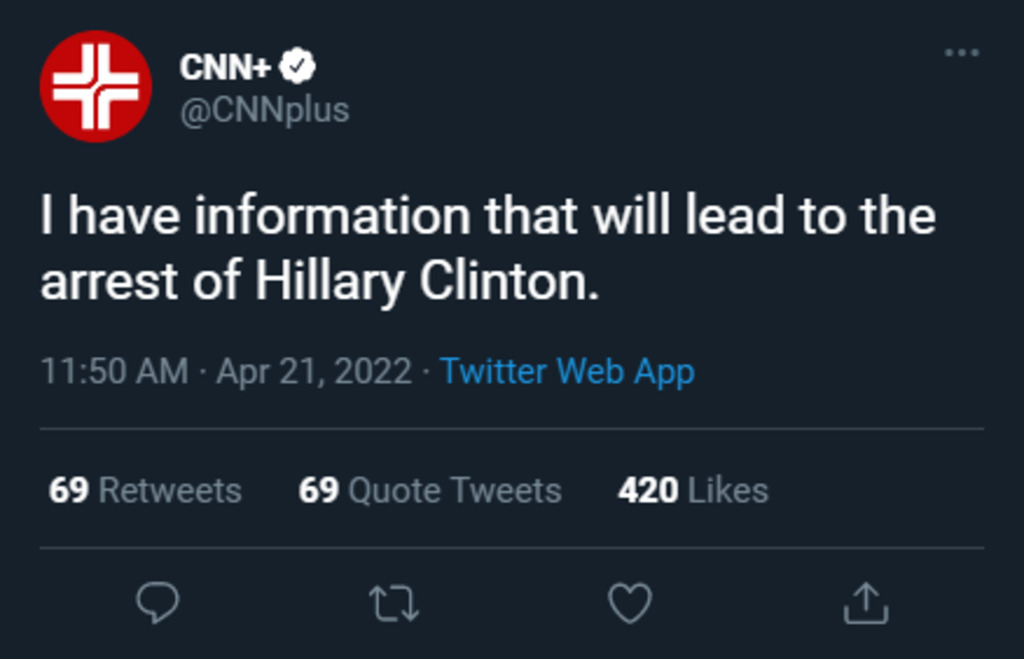Like the tweet with the heart icon
The width and height of the screenshot is (1024, 659).
pos(630,604)
